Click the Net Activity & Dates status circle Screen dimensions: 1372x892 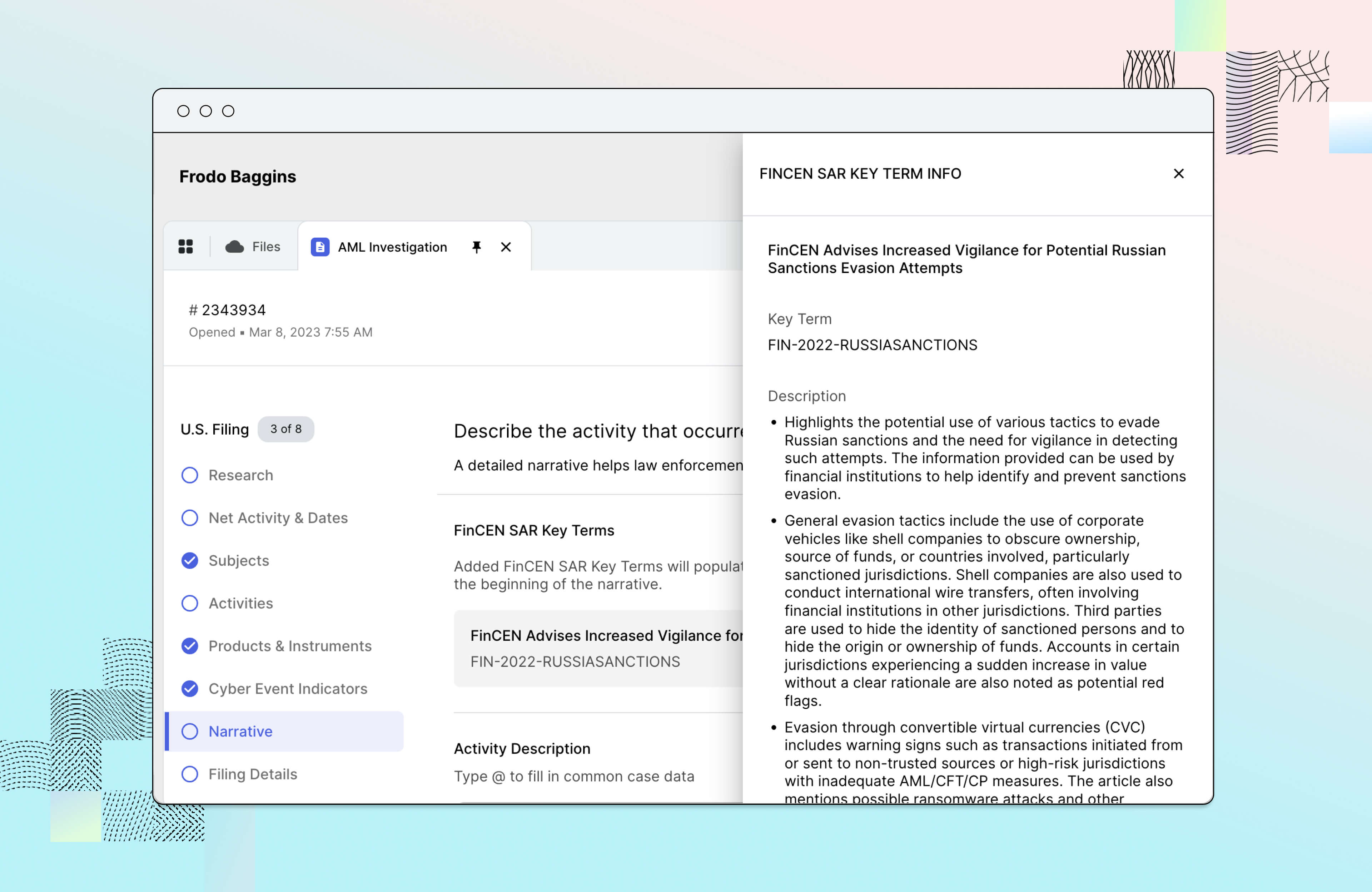tap(190, 518)
